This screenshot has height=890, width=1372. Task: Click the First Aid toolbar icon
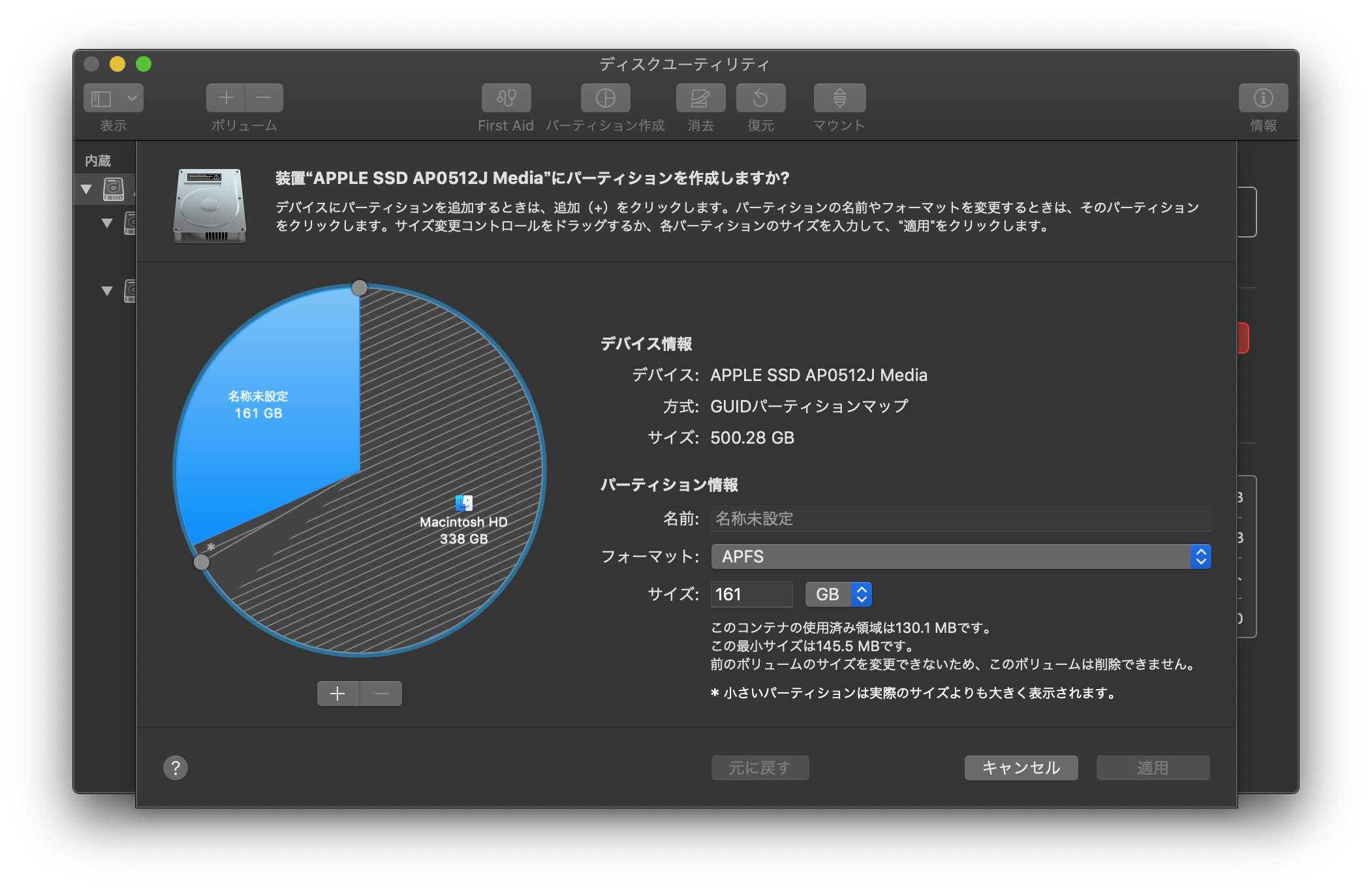tap(506, 98)
